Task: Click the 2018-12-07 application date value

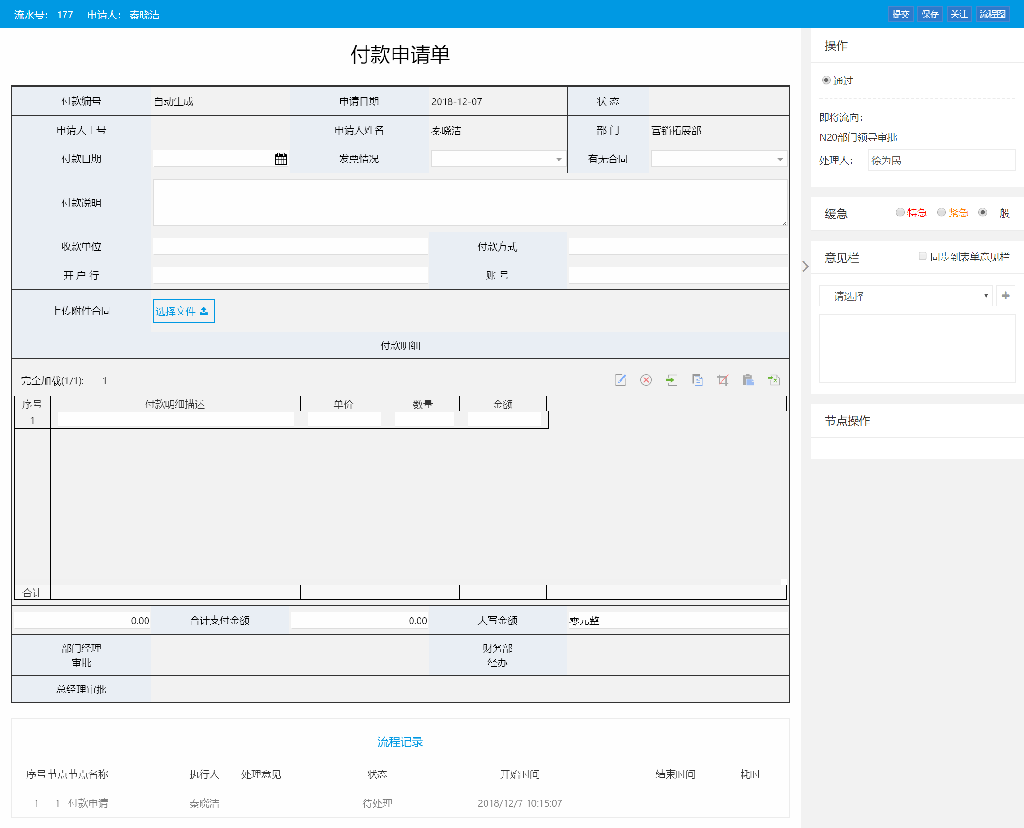Action: point(456,101)
